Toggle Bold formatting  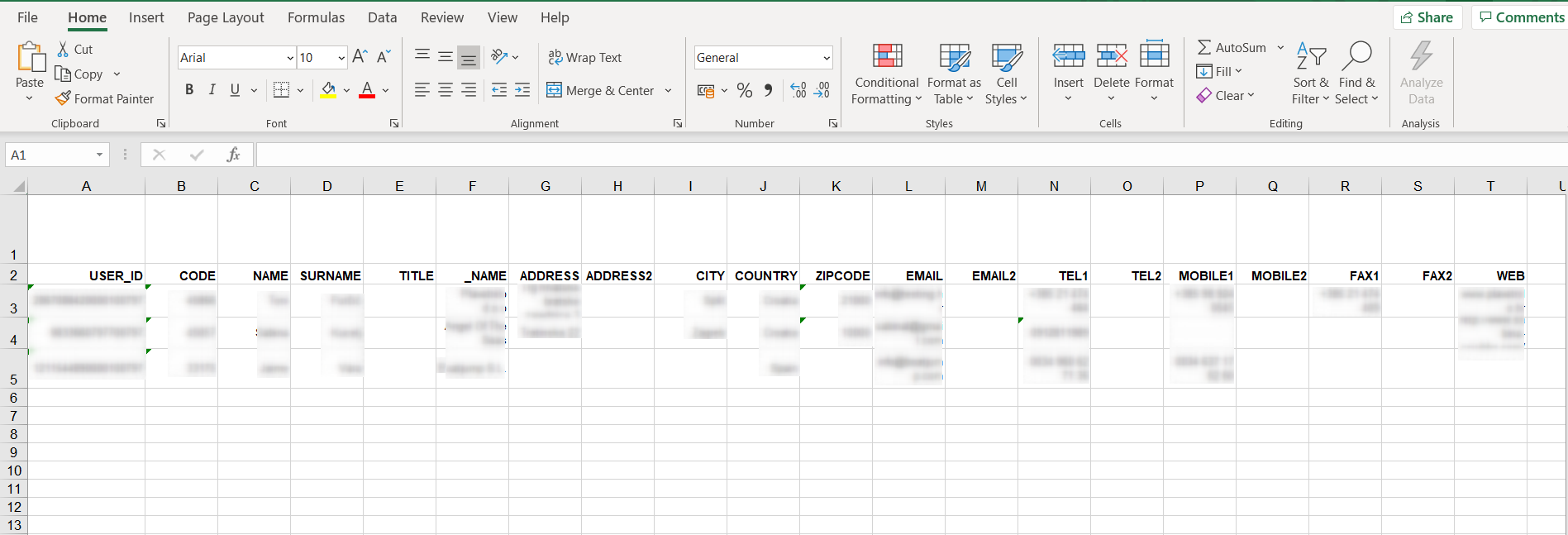click(x=189, y=90)
